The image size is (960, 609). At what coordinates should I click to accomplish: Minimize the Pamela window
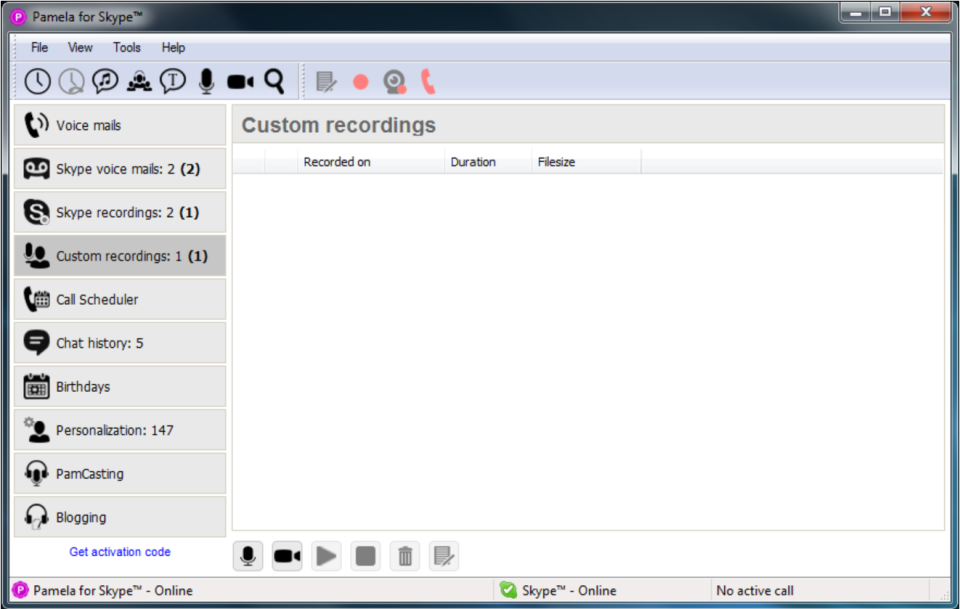coord(856,12)
